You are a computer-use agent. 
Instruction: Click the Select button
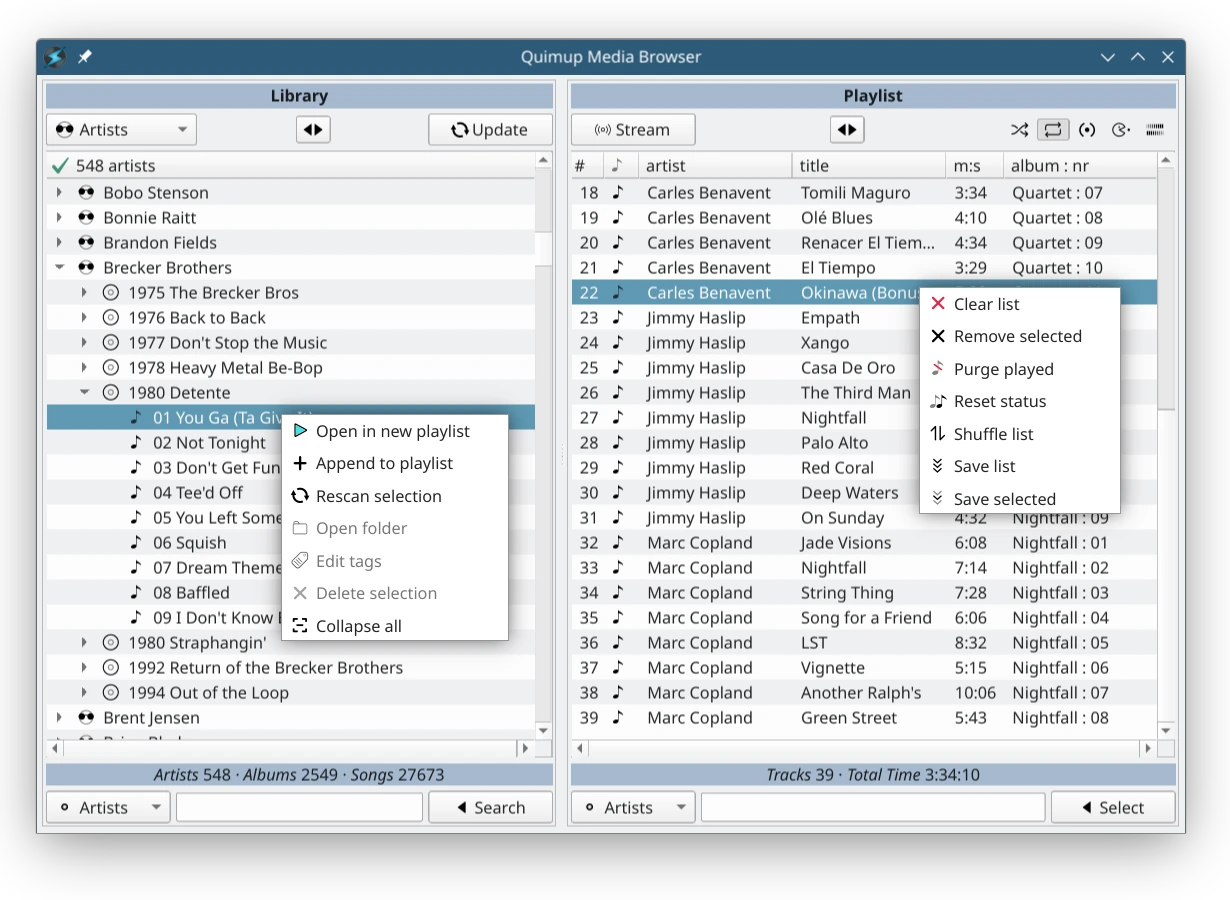(x=1113, y=807)
